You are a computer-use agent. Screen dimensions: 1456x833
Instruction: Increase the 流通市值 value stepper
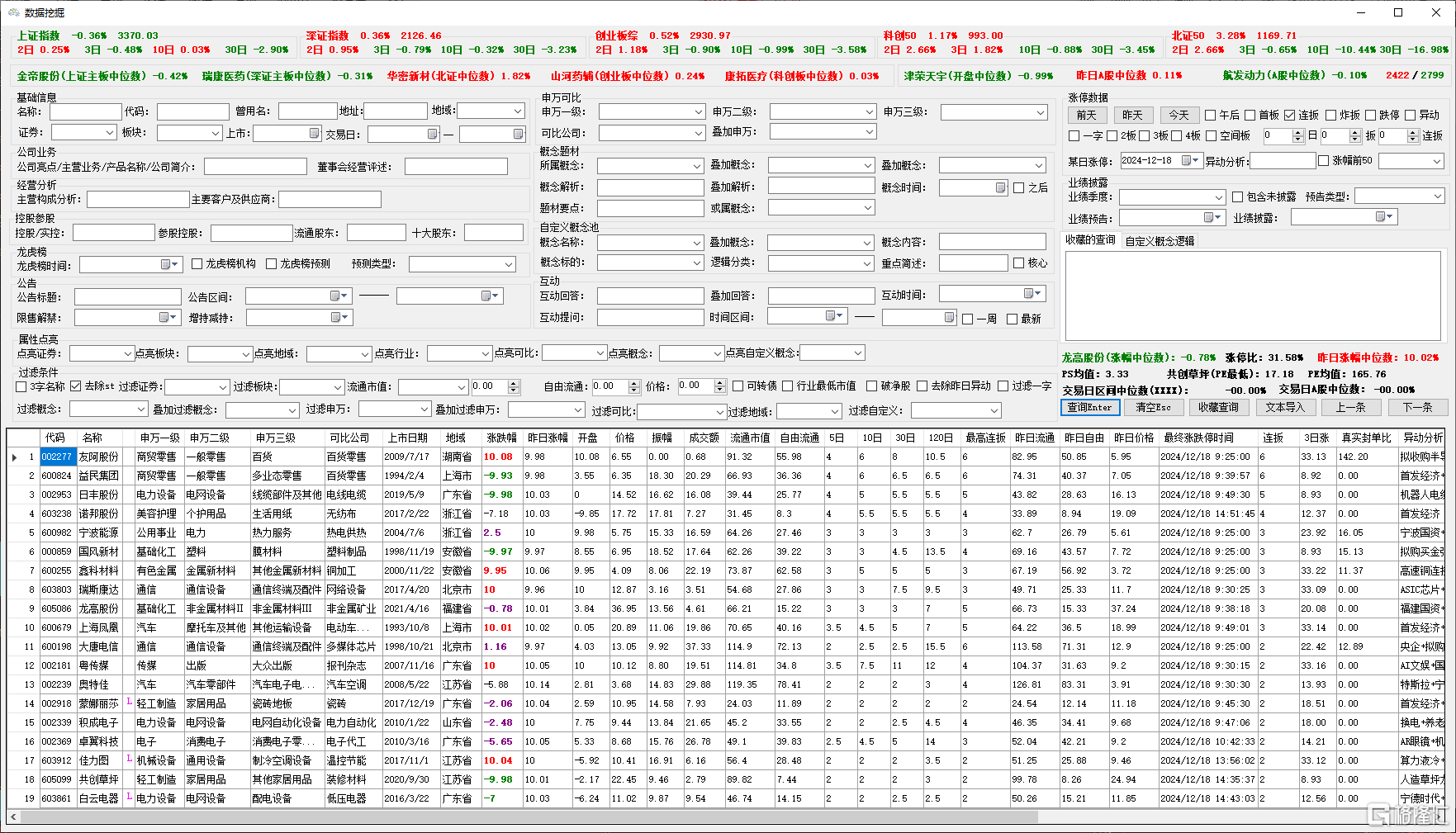coord(514,383)
